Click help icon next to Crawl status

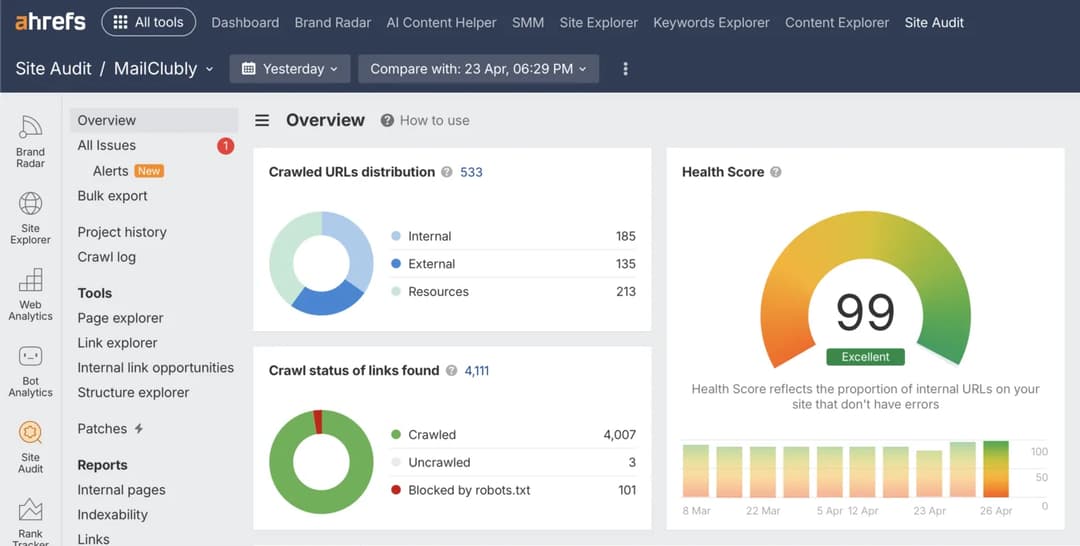[451, 370]
